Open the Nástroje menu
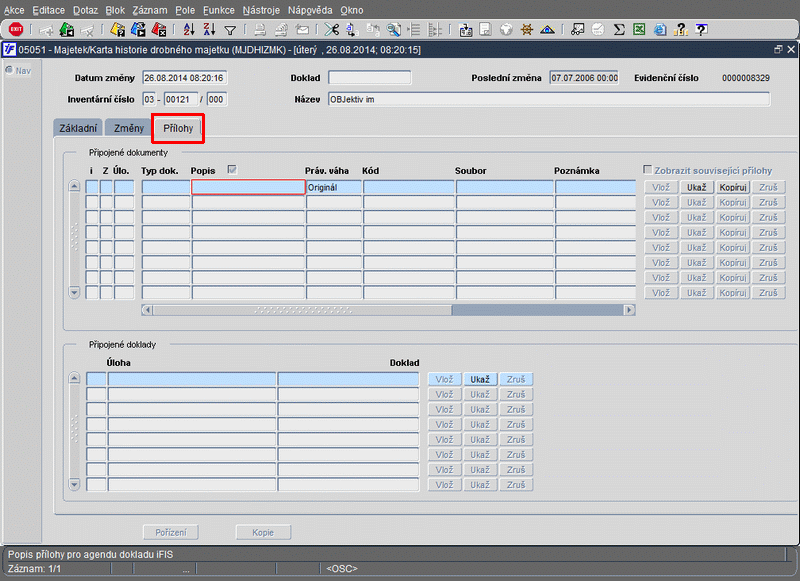The image size is (800, 581). coord(261,9)
